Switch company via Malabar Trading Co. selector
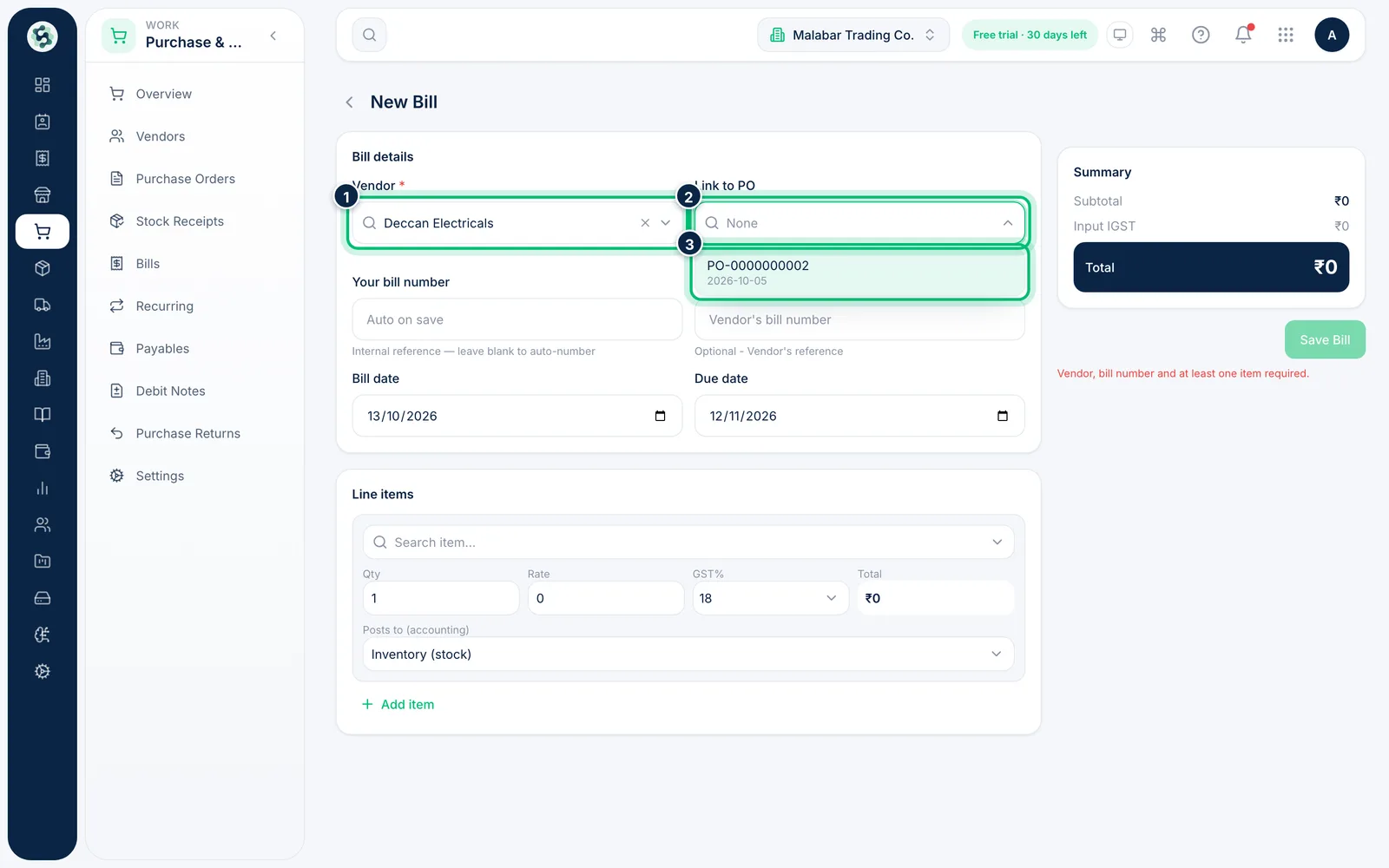This screenshot has height=868, width=1389. click(853, 35)
